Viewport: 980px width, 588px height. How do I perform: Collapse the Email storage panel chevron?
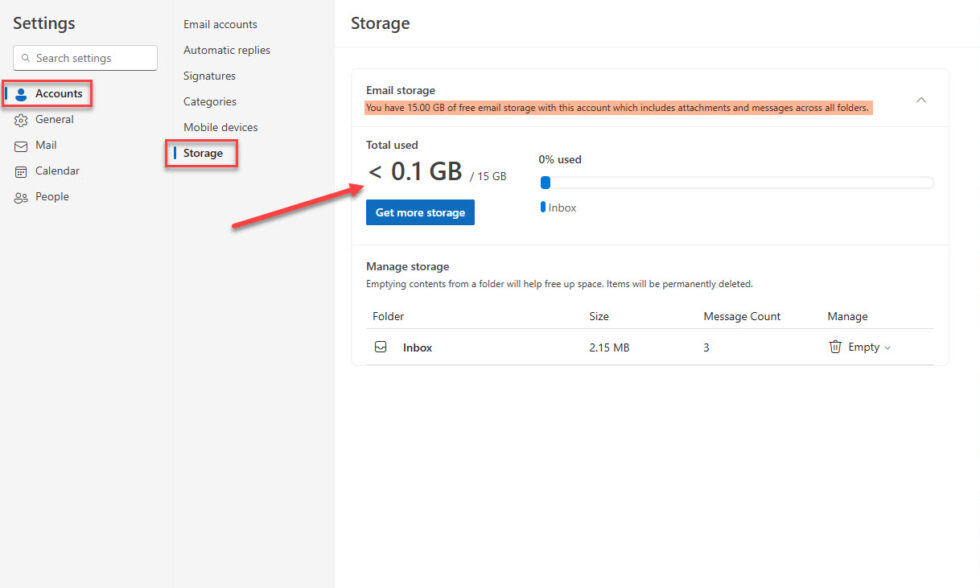point(921,100)
